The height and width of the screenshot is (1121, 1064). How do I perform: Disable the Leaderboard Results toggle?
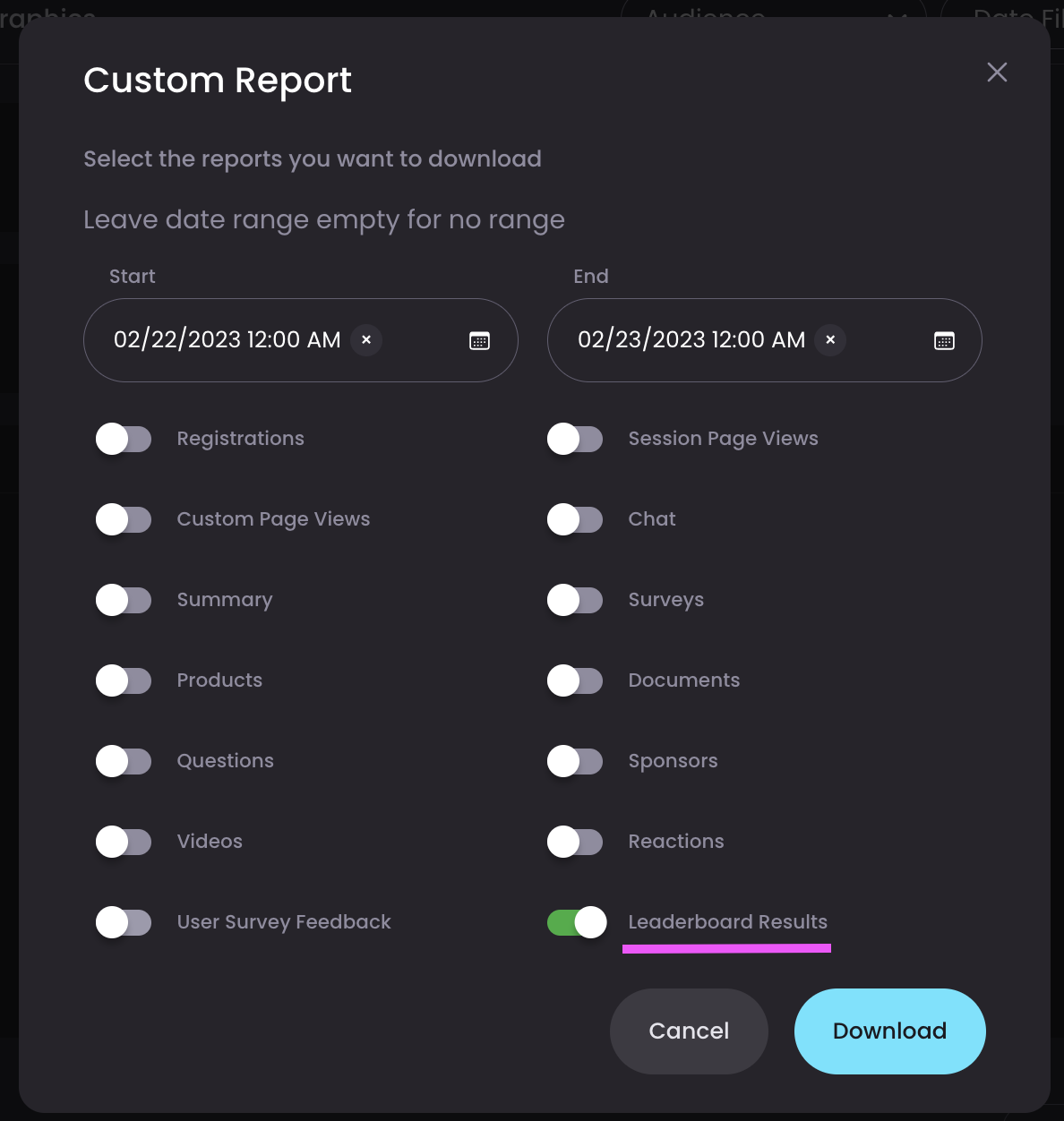[x=577, y=922]
